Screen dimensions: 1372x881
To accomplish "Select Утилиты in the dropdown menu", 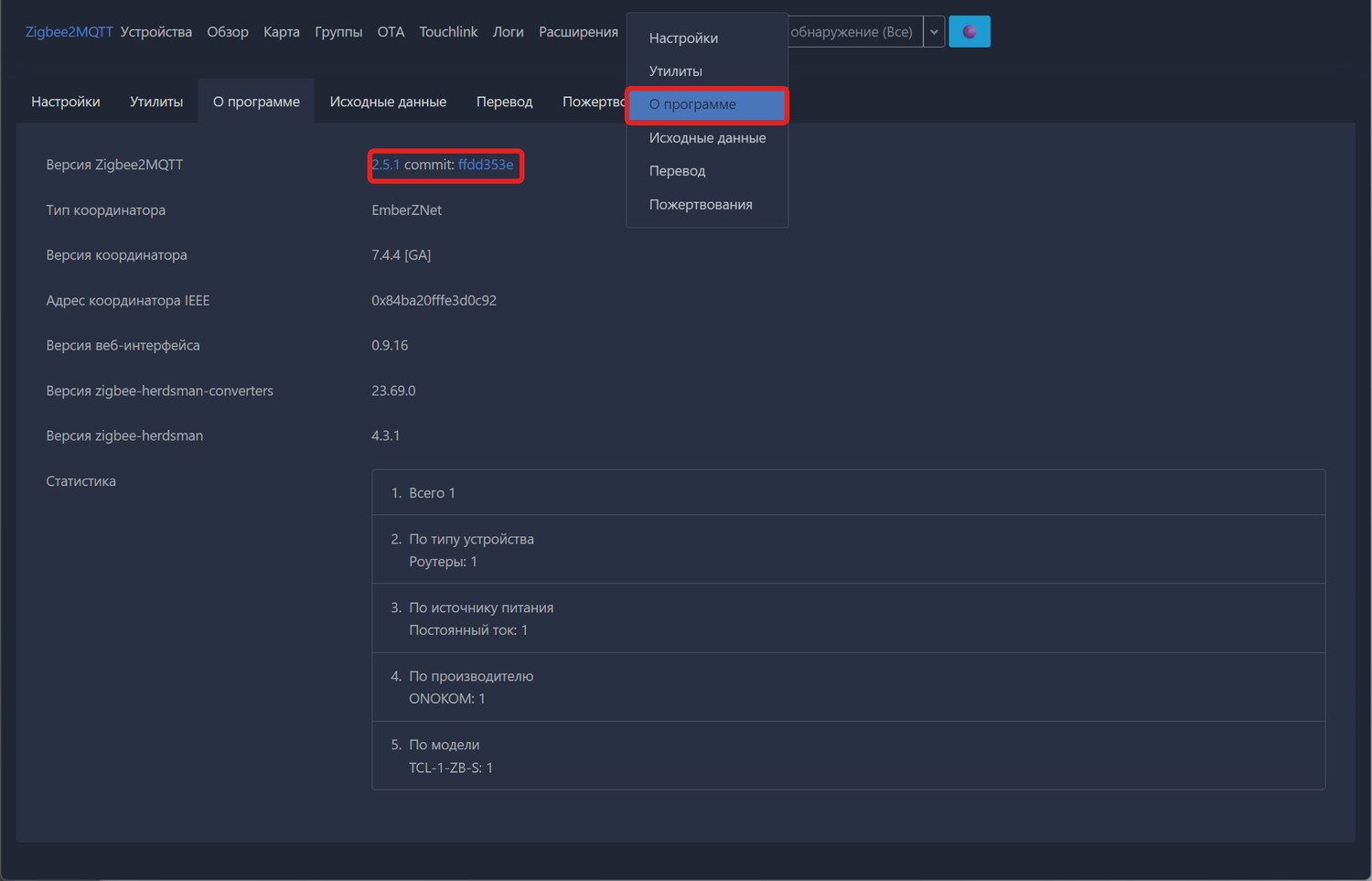I will [x=676, y=71].
